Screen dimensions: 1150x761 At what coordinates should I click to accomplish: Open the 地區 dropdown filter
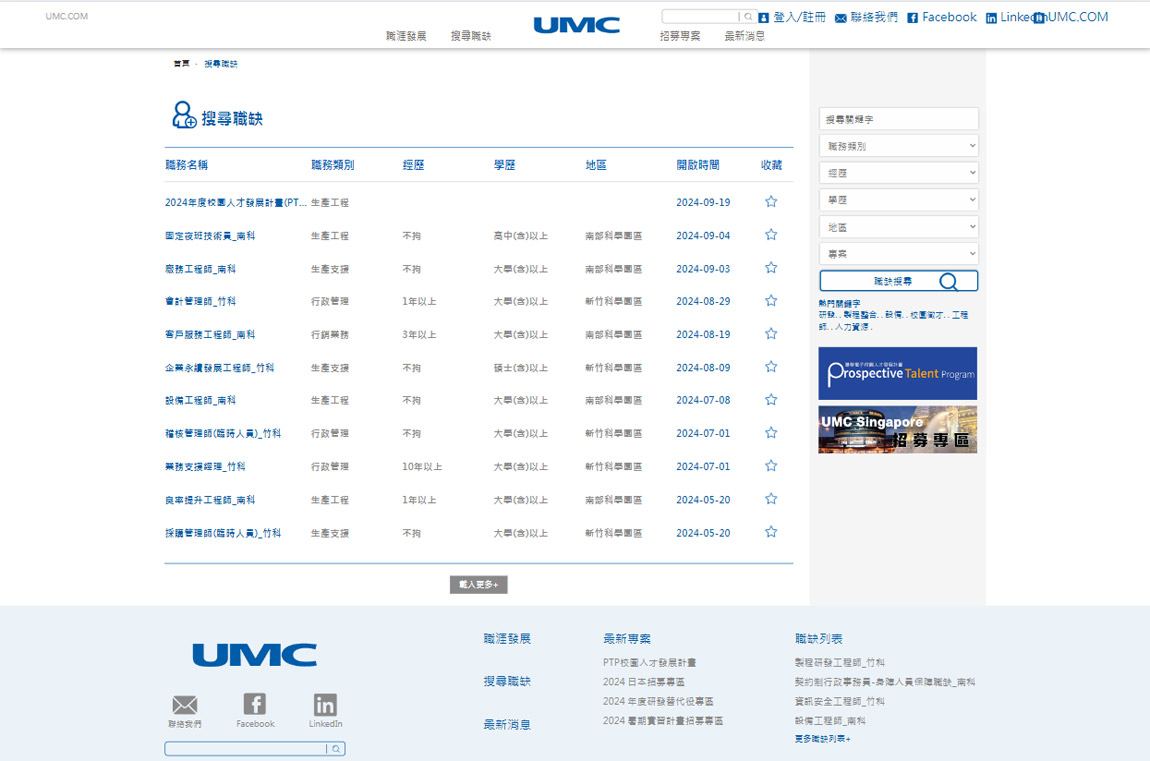[x=898, y=227]
